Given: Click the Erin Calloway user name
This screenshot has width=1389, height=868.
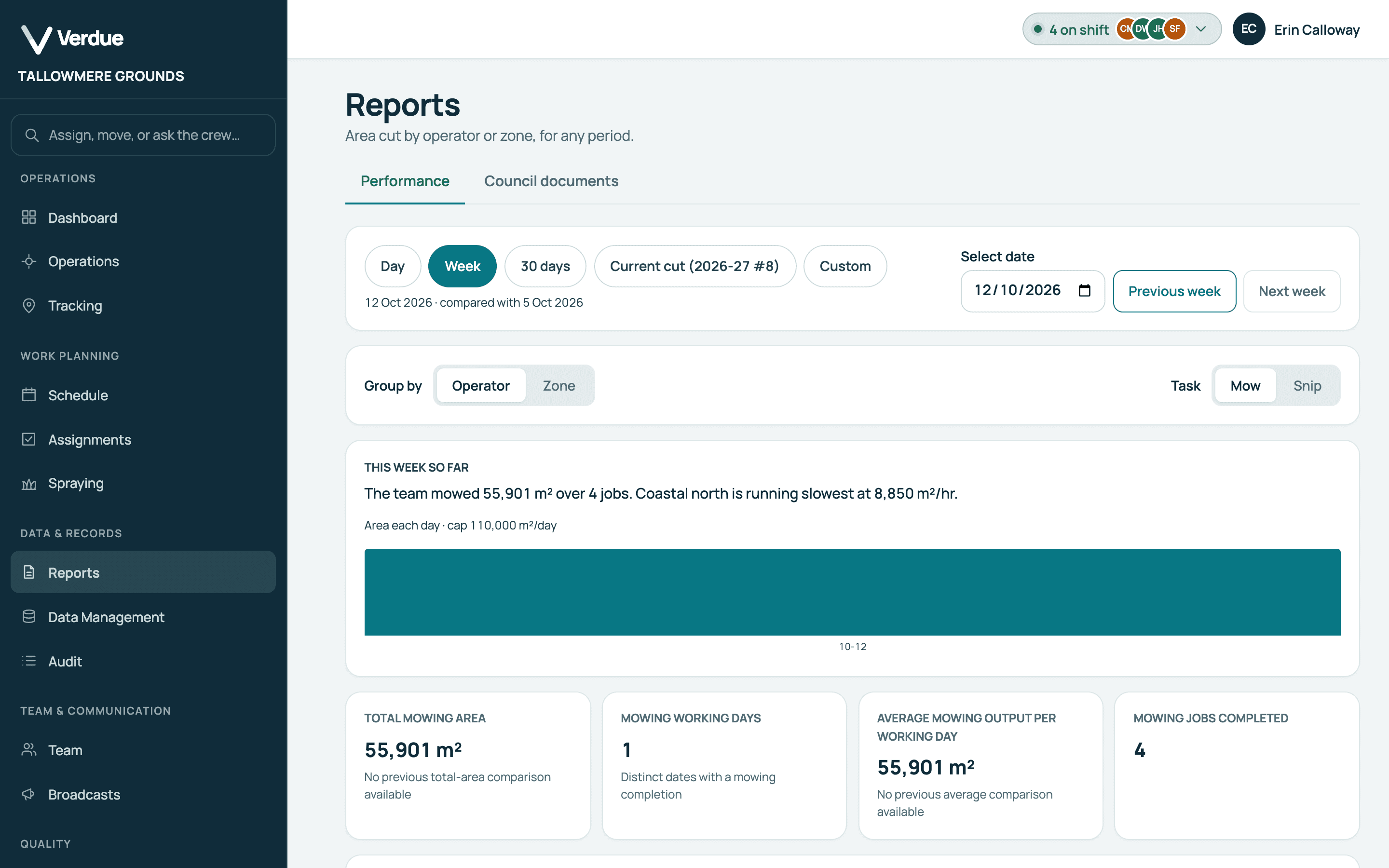Looking at the screenshot, I should [1317, 30].
